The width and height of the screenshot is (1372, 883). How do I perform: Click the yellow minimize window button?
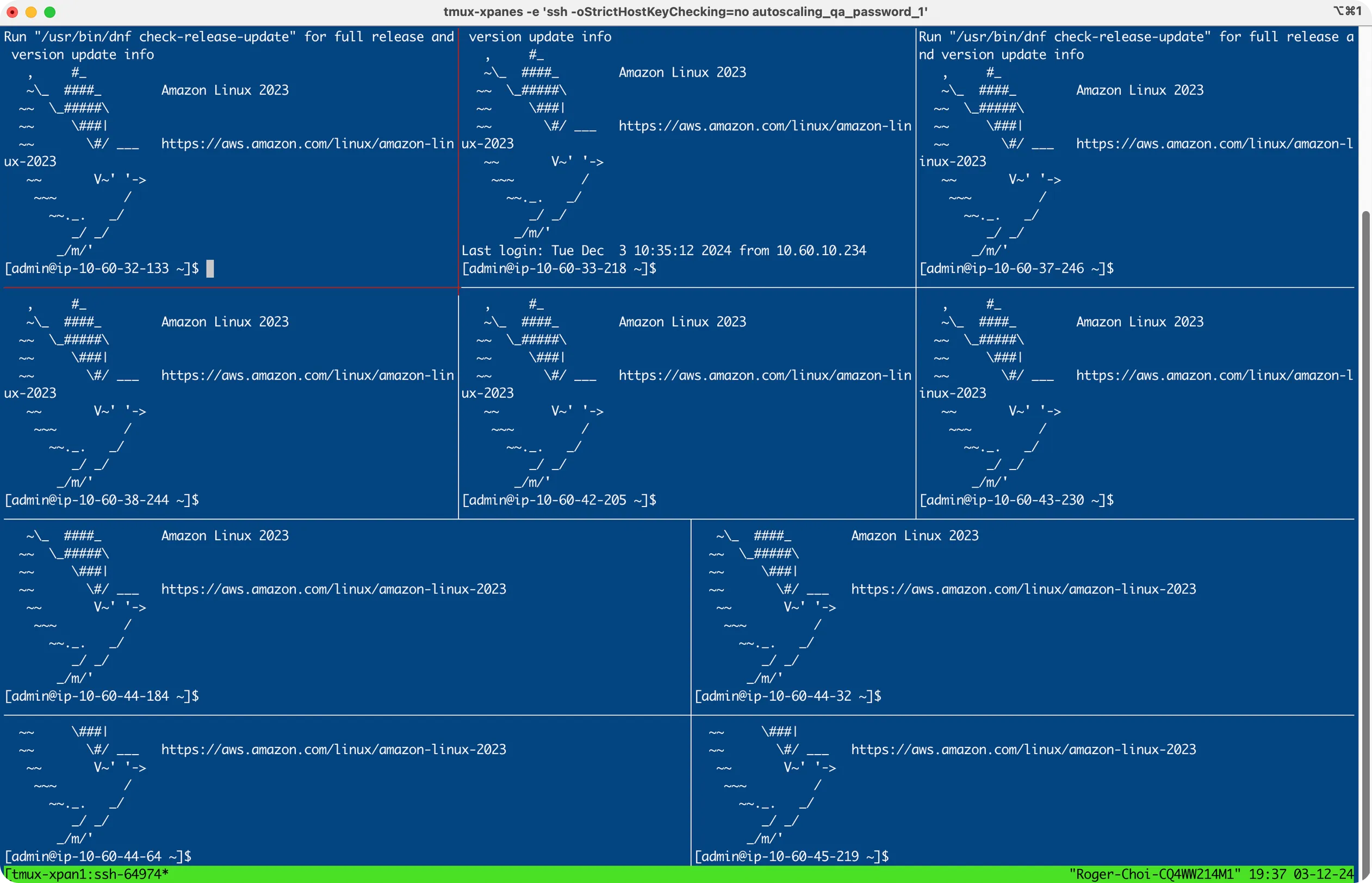coord(31,12)
